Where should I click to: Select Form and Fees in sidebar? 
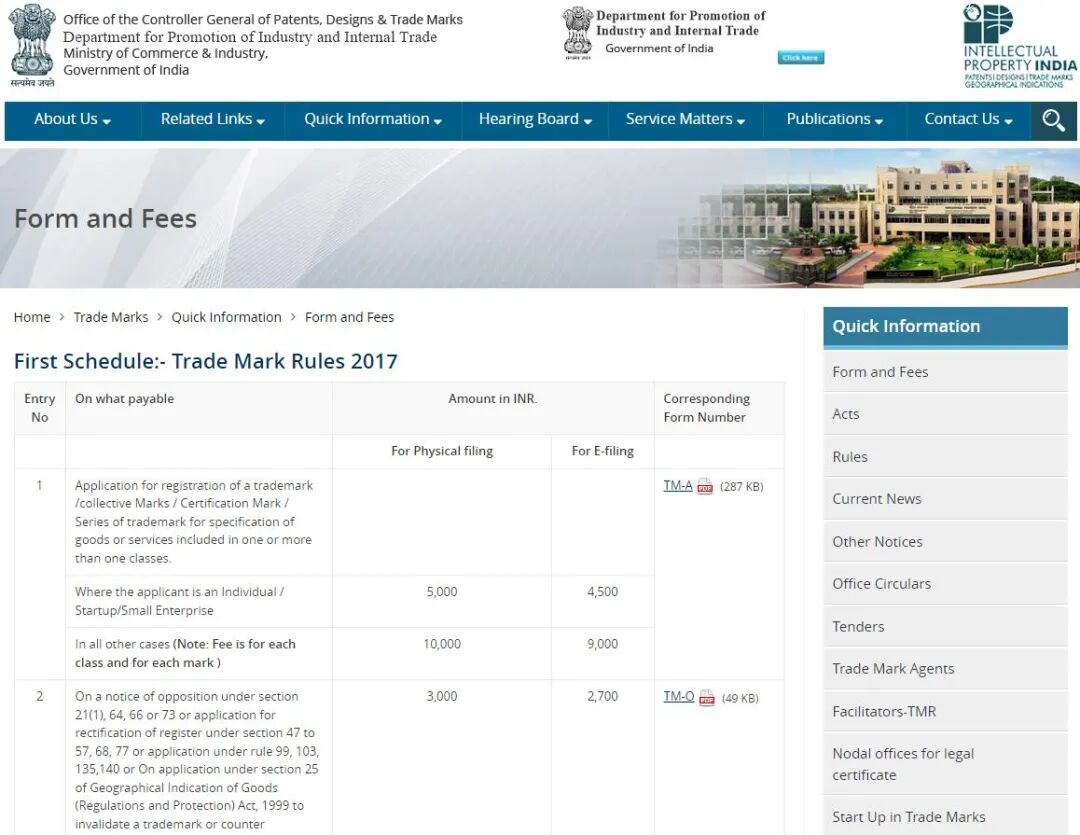pos(945,372)
